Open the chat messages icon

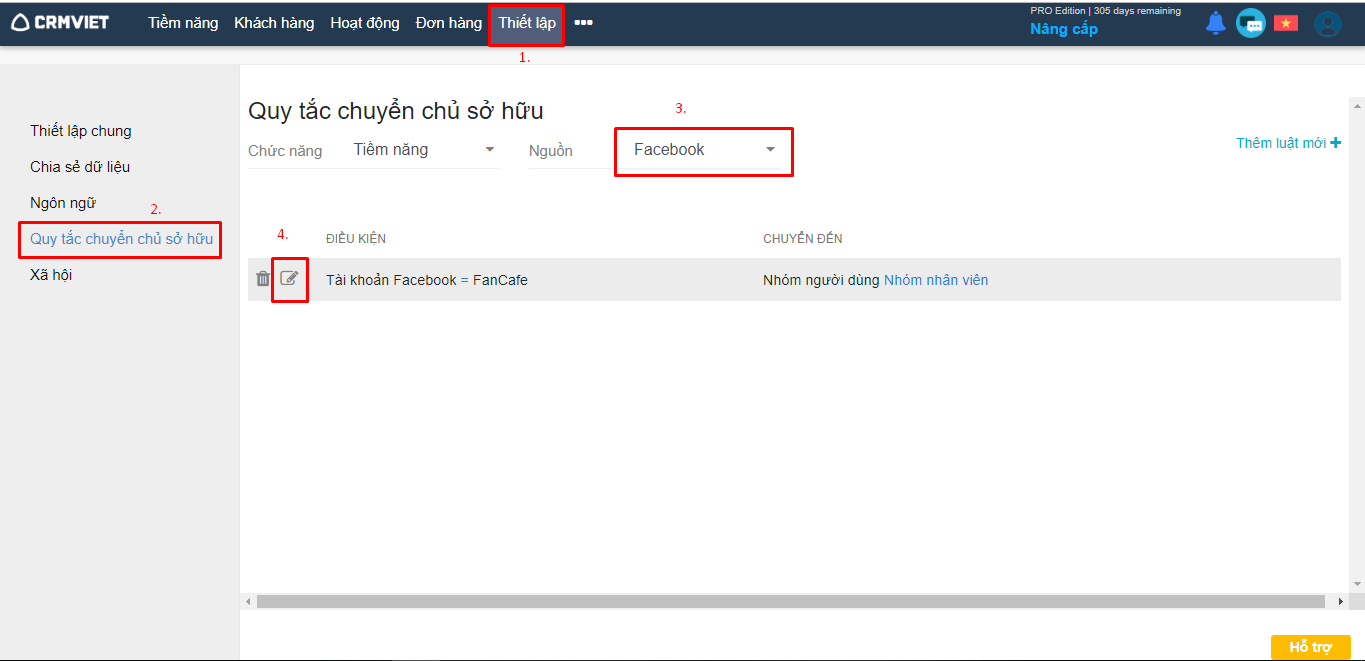(x=1250, y=23)
